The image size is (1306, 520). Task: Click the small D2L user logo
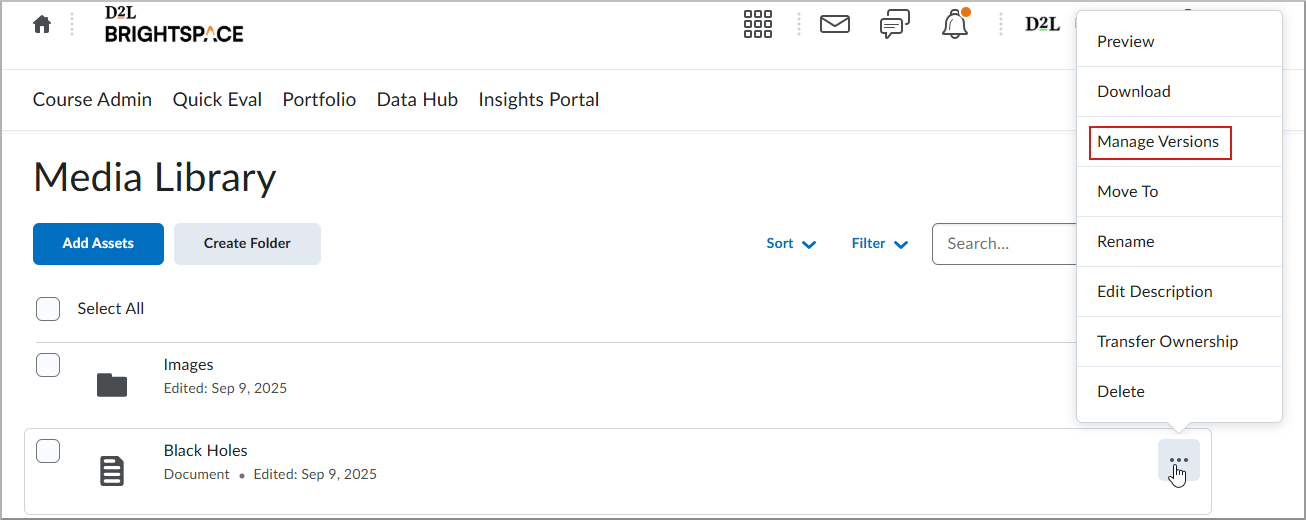[1042, 24]
